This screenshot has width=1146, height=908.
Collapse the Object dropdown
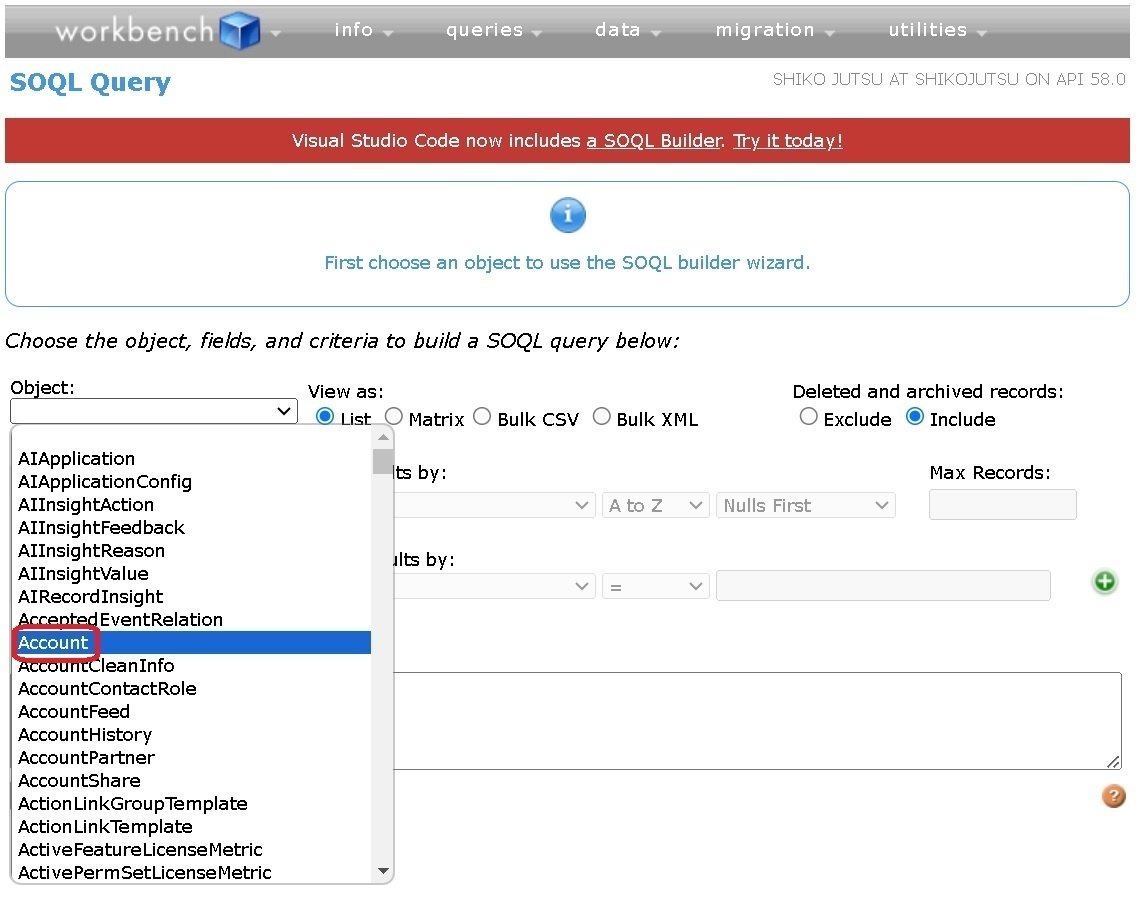tap(153, 411)
